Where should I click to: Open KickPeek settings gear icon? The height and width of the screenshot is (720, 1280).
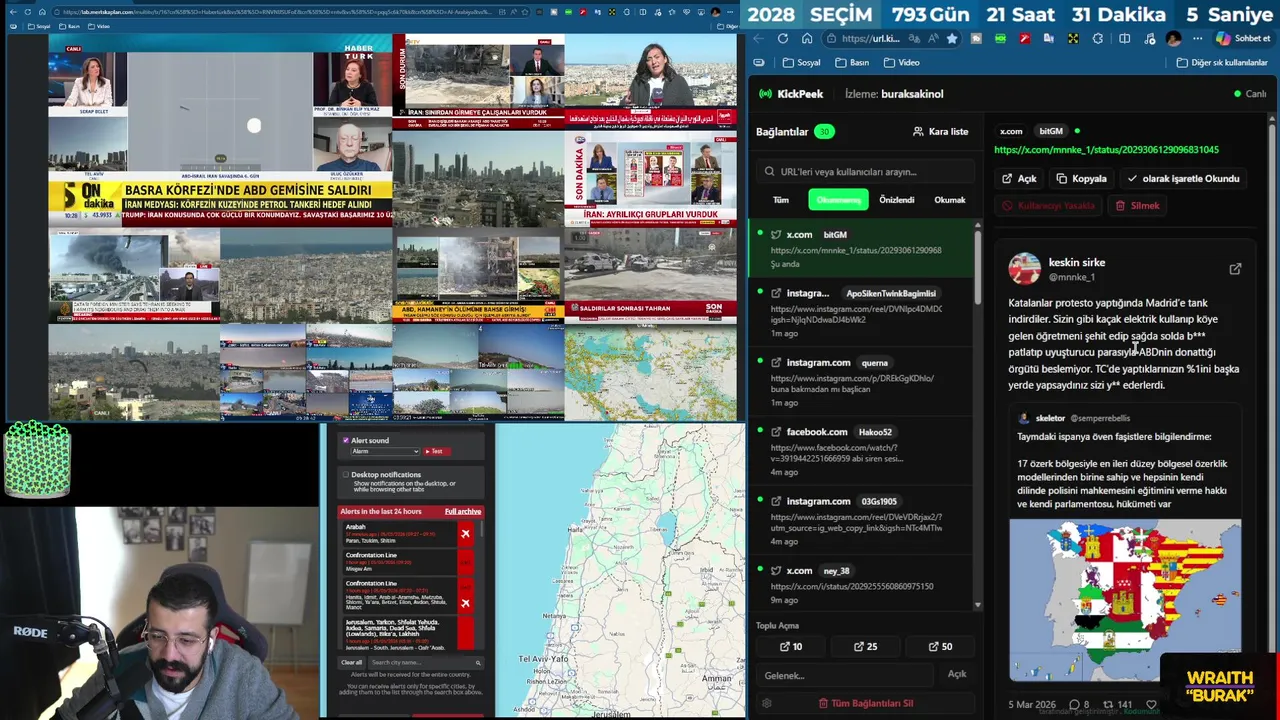(x=767, y=703)
